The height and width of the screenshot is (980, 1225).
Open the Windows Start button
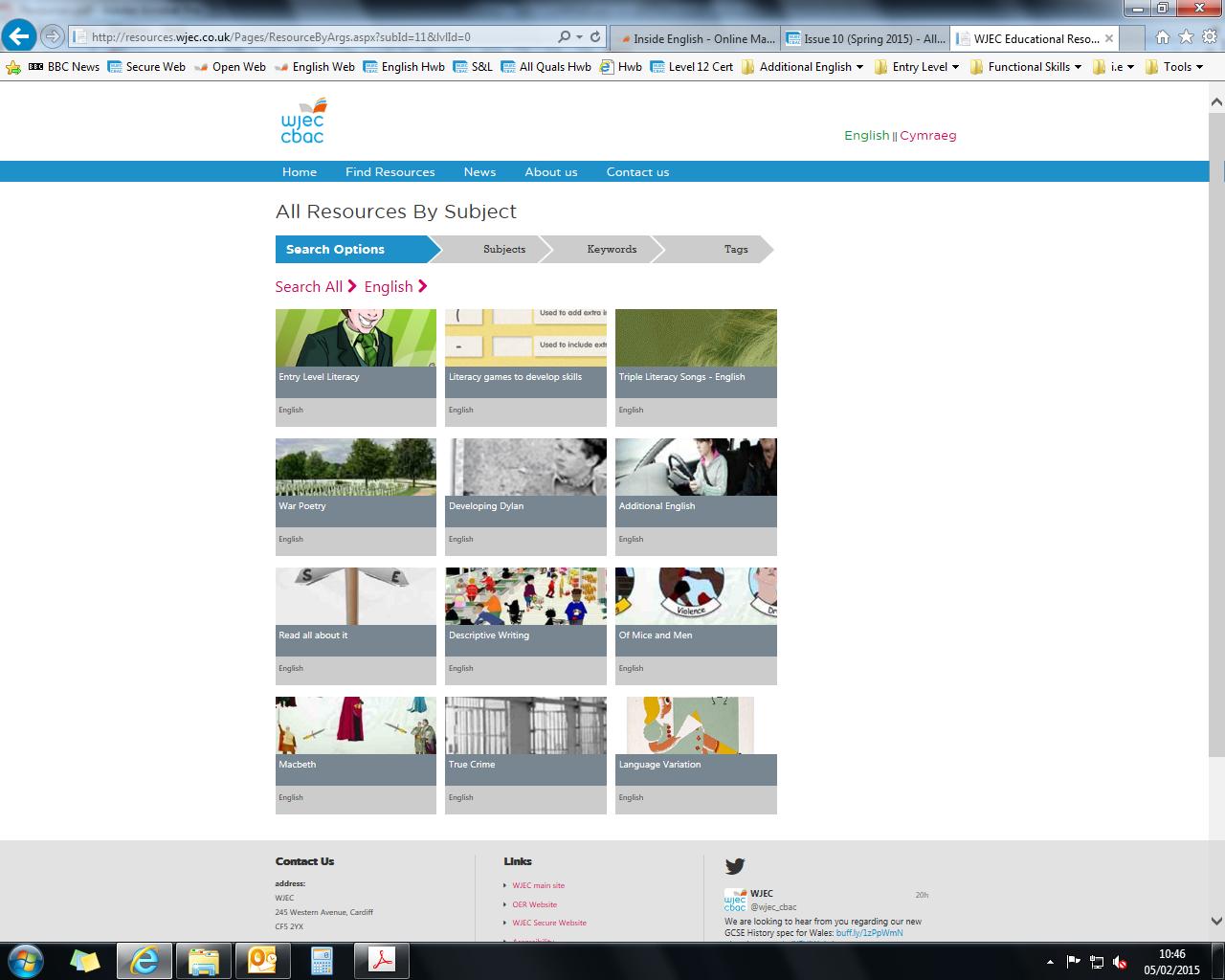click(25, 960)
